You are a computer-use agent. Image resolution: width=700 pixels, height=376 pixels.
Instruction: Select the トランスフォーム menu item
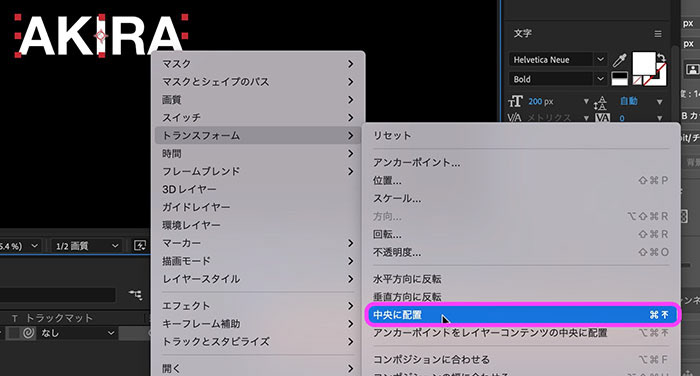258,135
